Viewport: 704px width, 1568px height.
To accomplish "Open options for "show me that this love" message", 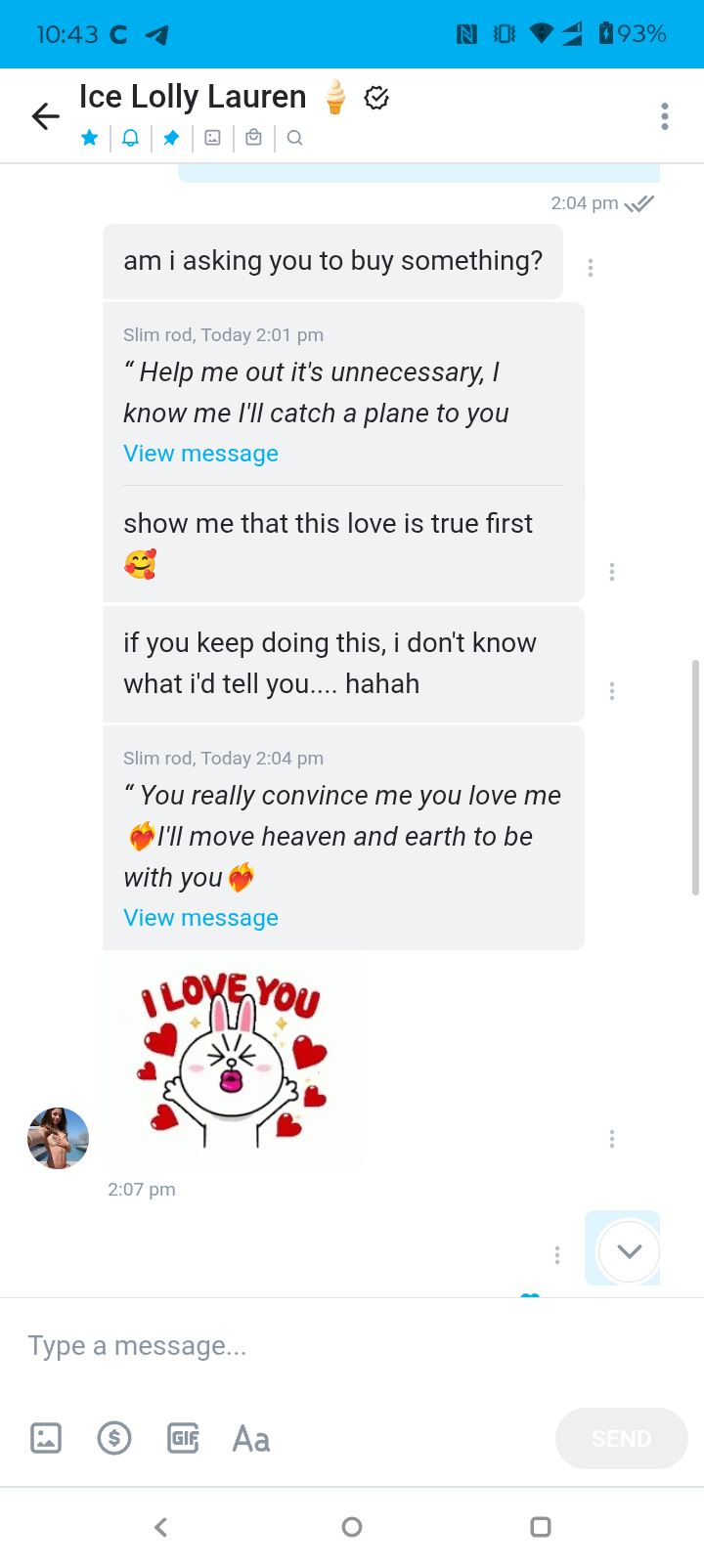I will coord(612,572).
